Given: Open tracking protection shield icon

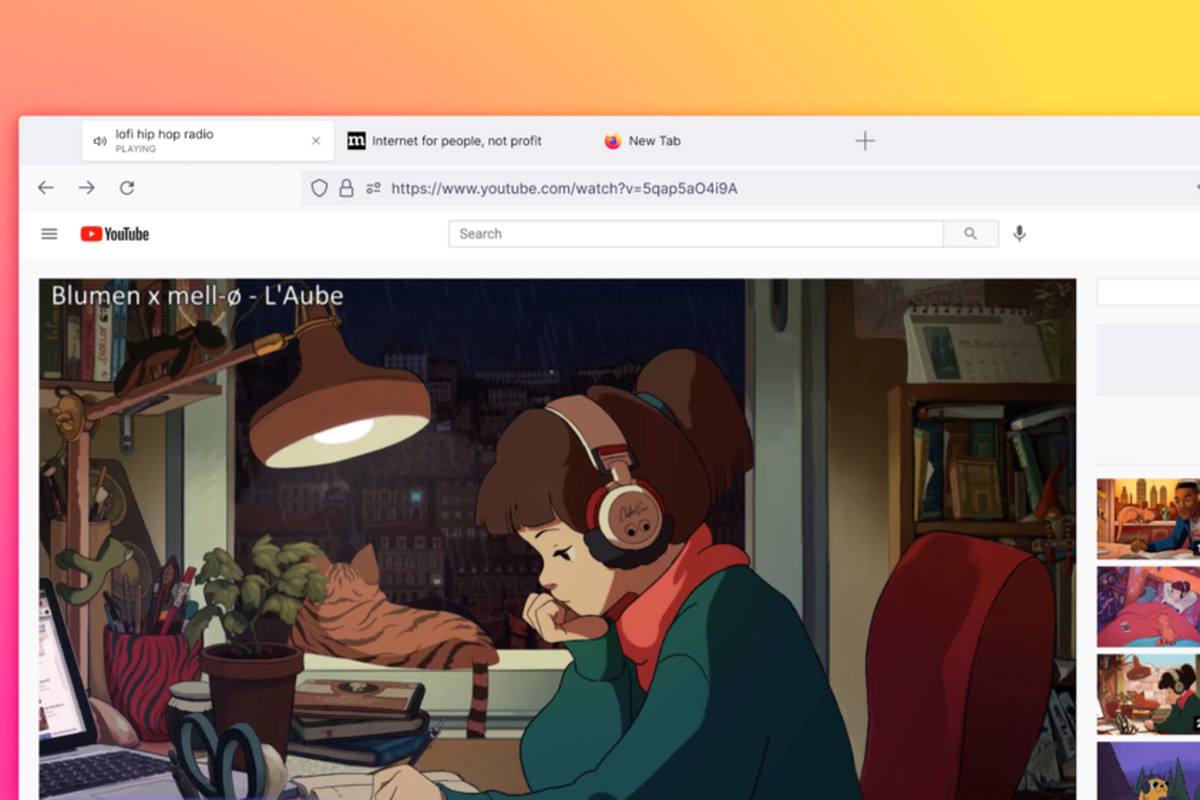Looking at the screenshot, I should (x=319, y=188).
